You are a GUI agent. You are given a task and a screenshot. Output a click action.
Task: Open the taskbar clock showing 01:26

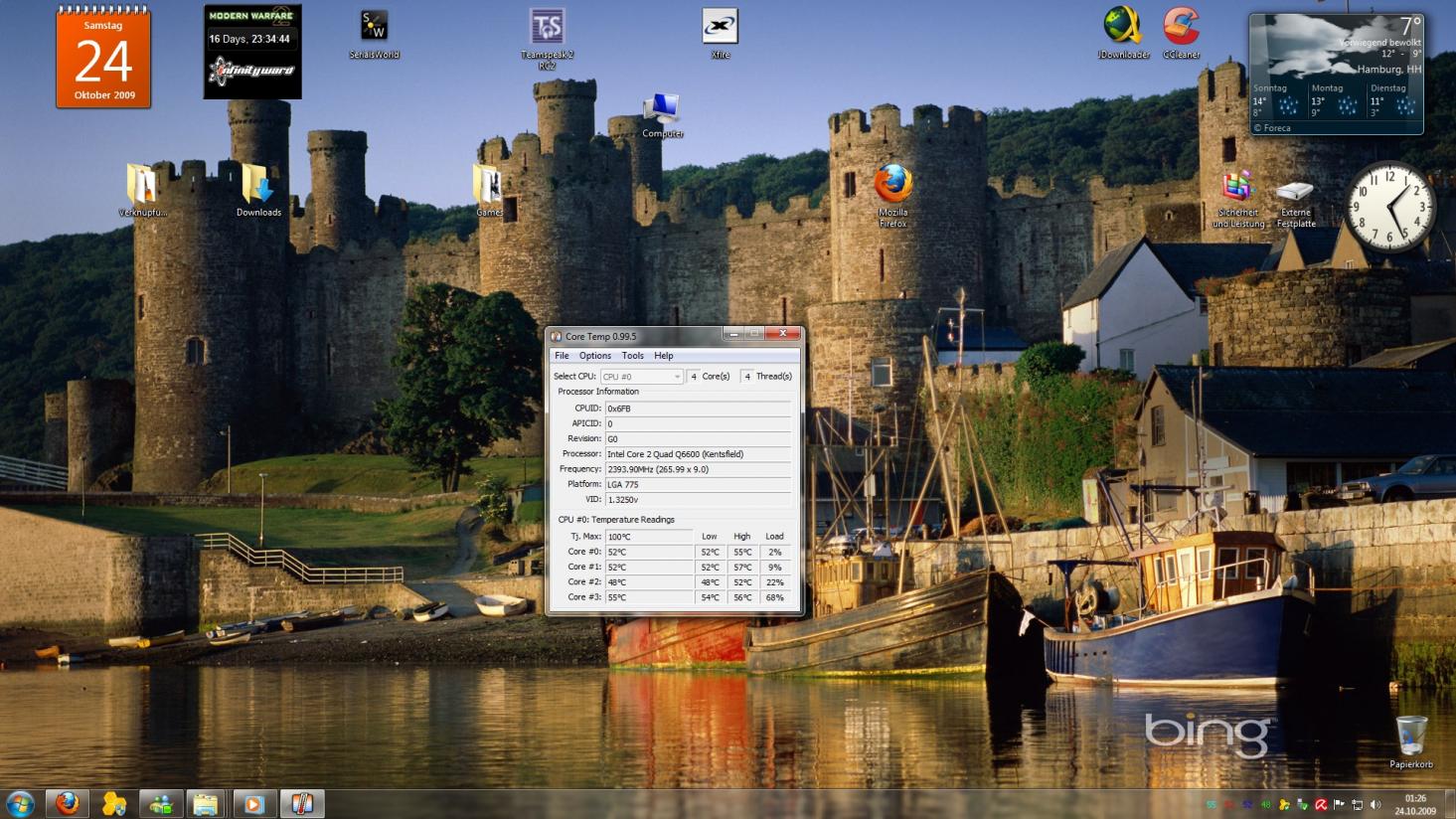(x=1415, y=804)
